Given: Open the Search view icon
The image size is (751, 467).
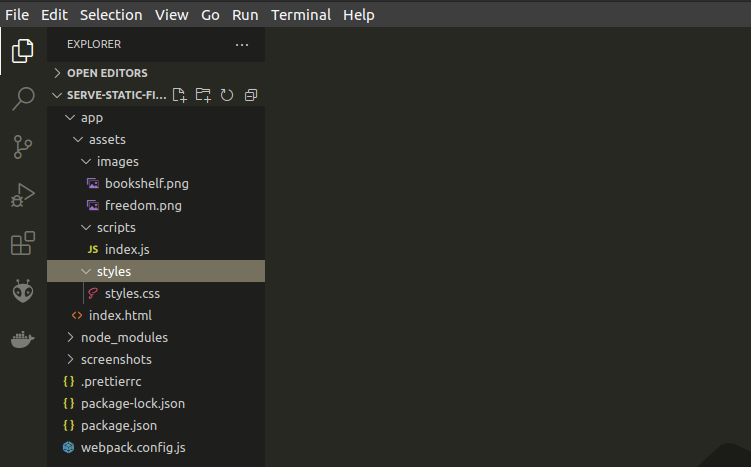Looking at the screenshot, I should click(x=23, y=99).
